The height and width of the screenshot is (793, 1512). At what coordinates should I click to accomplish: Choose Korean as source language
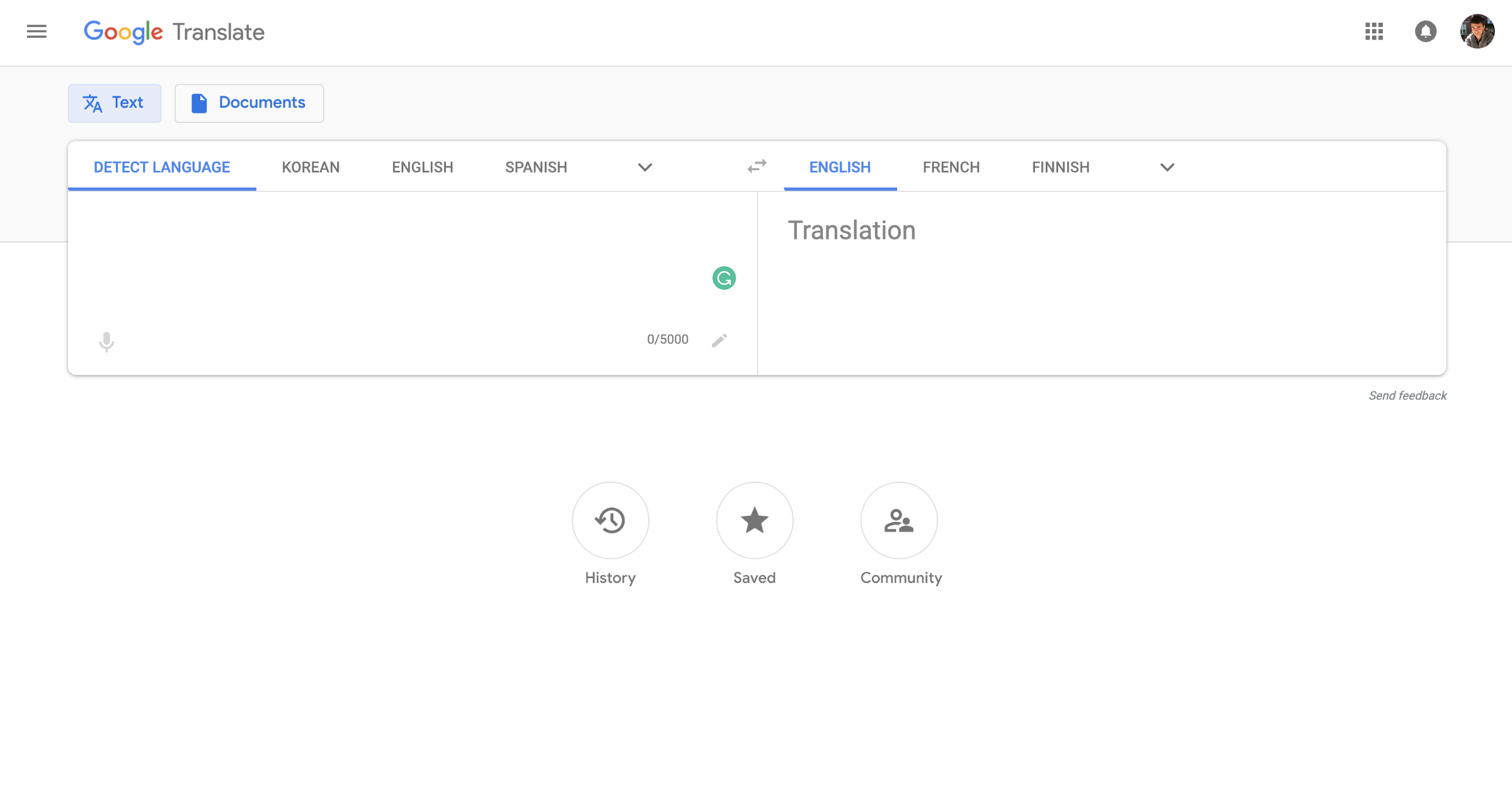(311, 167)
